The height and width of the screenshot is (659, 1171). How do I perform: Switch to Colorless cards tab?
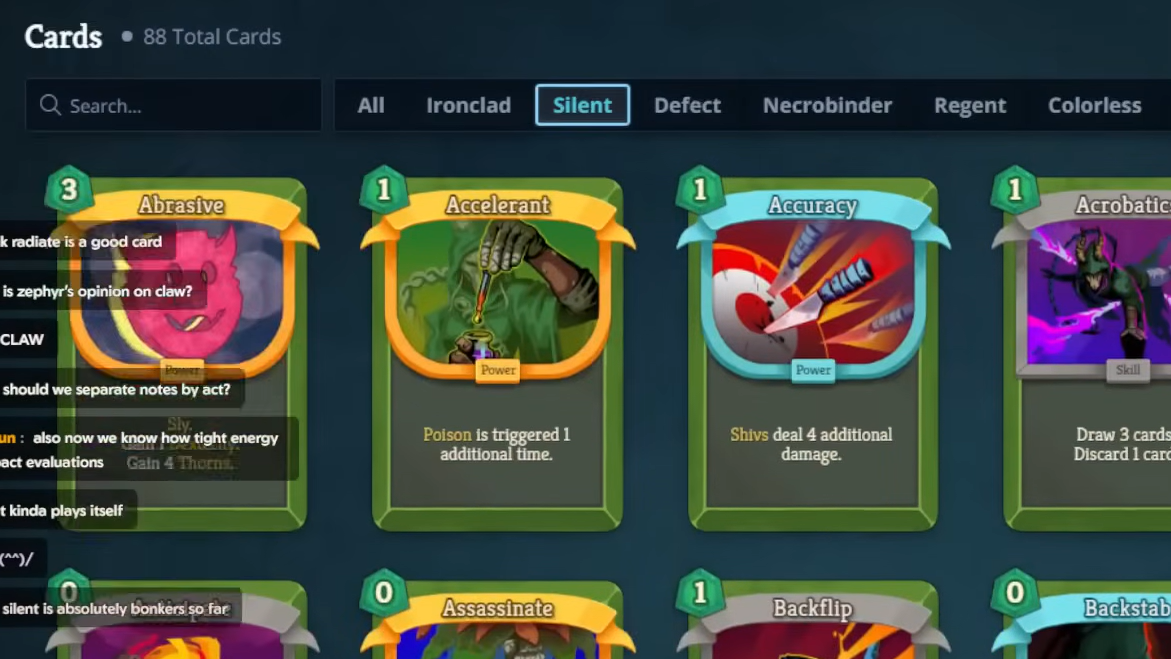tap(1094, 105)
